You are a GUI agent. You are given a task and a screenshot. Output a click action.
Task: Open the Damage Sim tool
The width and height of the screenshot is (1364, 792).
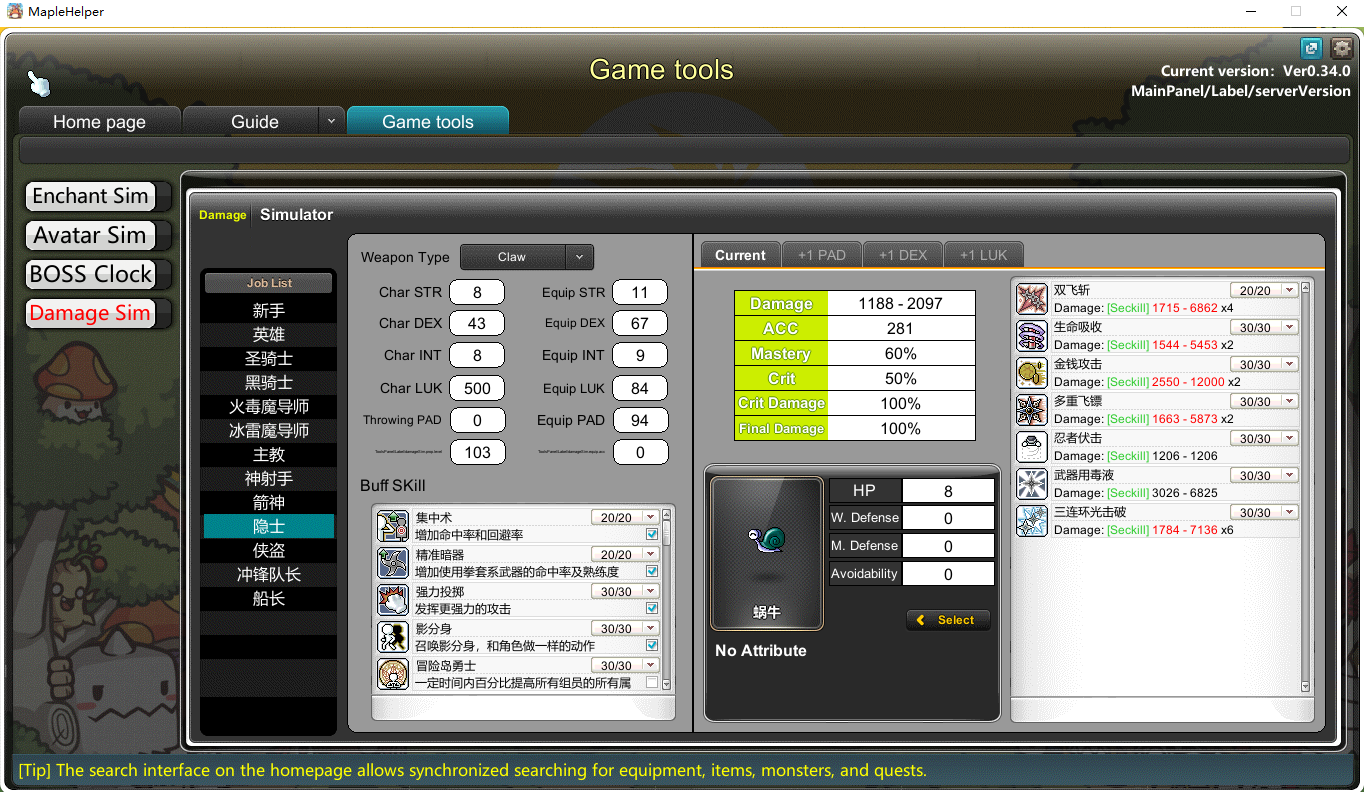tap(91, 313)
